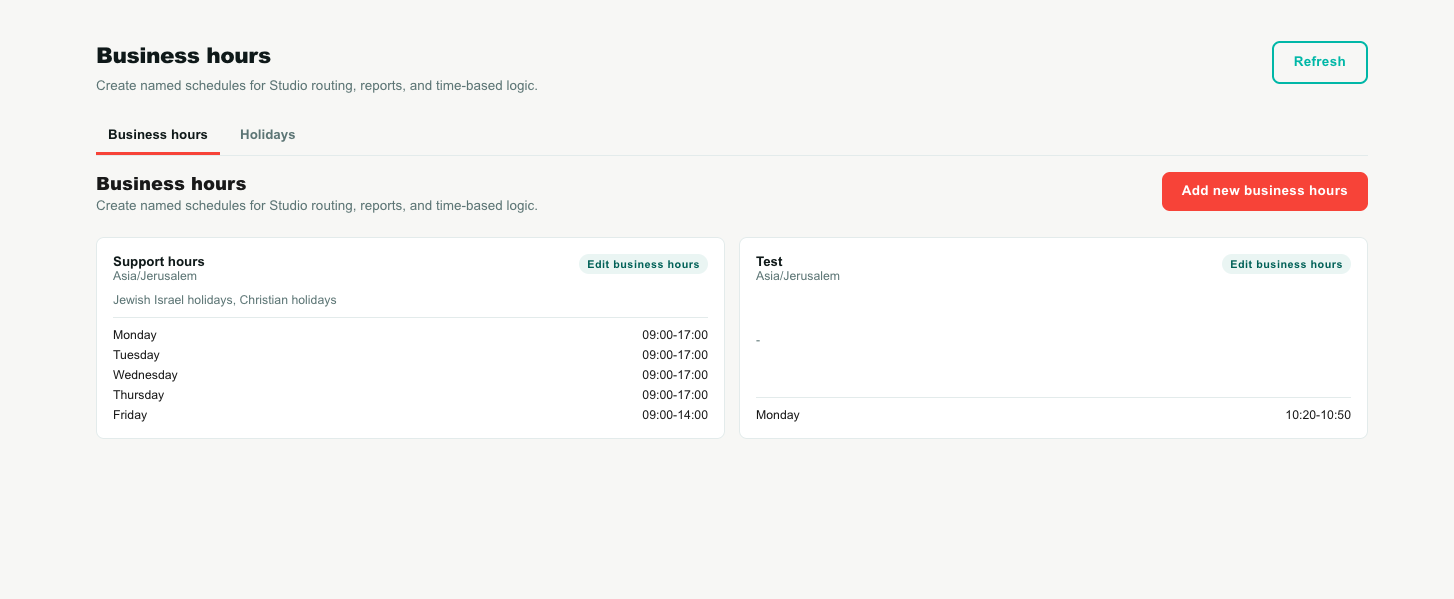Click Wednesday's 09:00-17:00 time value

[675, 375]
